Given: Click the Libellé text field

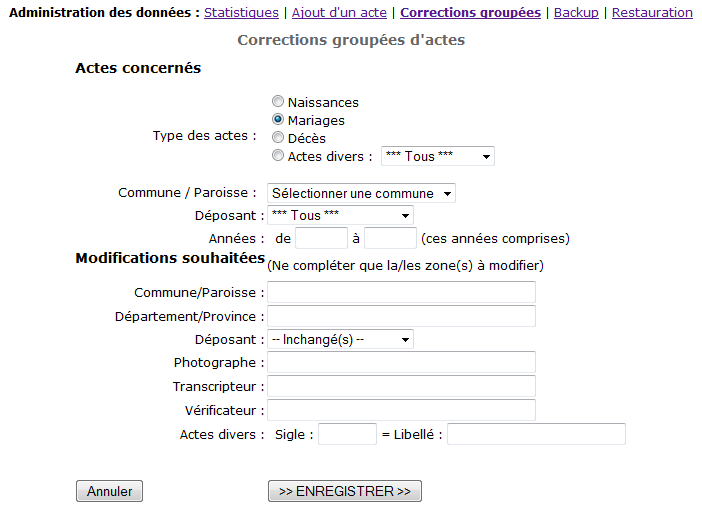Looking at the screenshot, I should [536, 434].
